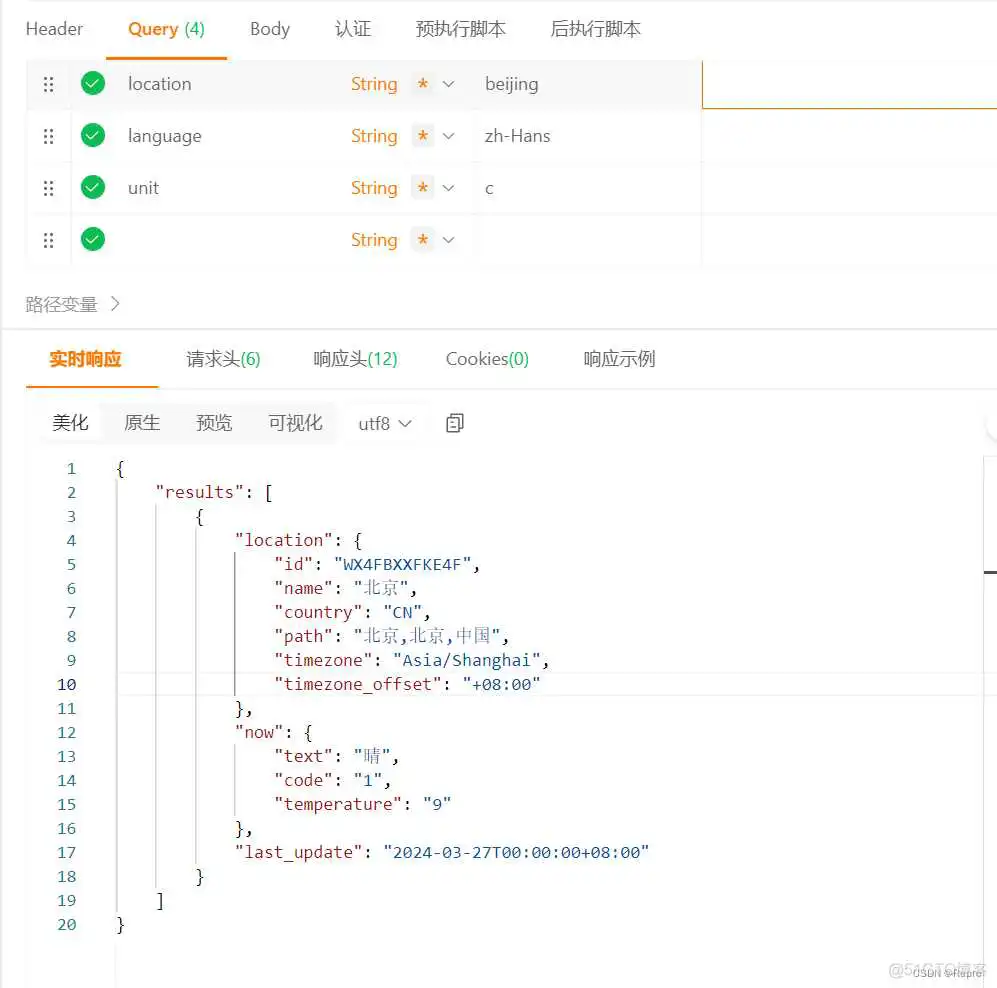Uncheck the location parameter checkbox
Screen dimensions: 997x988
93,83
